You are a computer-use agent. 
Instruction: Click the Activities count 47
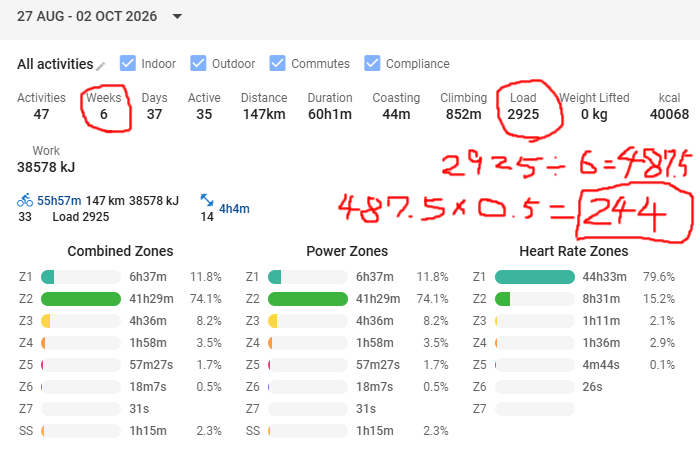pyautogui.click(x=41, y=114)
